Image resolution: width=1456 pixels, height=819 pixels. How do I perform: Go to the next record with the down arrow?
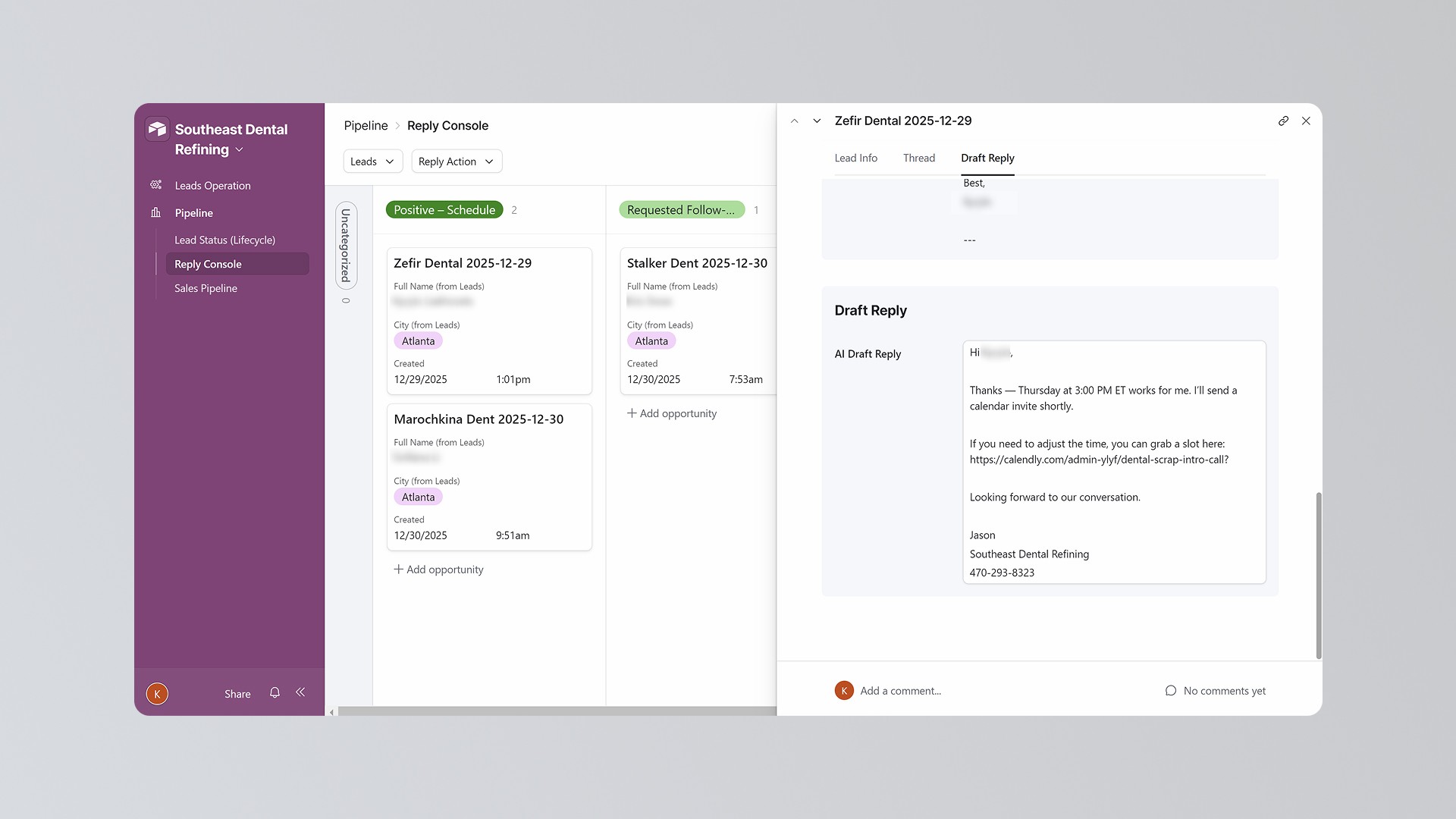click(x=817, y=121)
